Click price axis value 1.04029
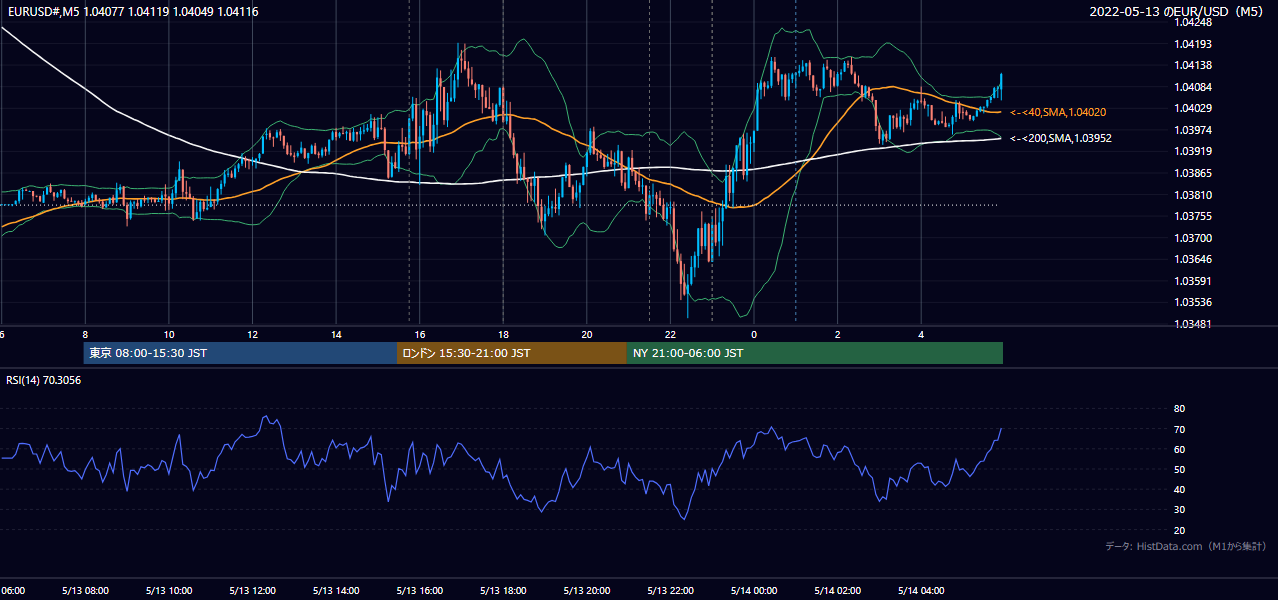Image resolution: width=1278 pixels, height=600 pixels. click(1192, 108)
